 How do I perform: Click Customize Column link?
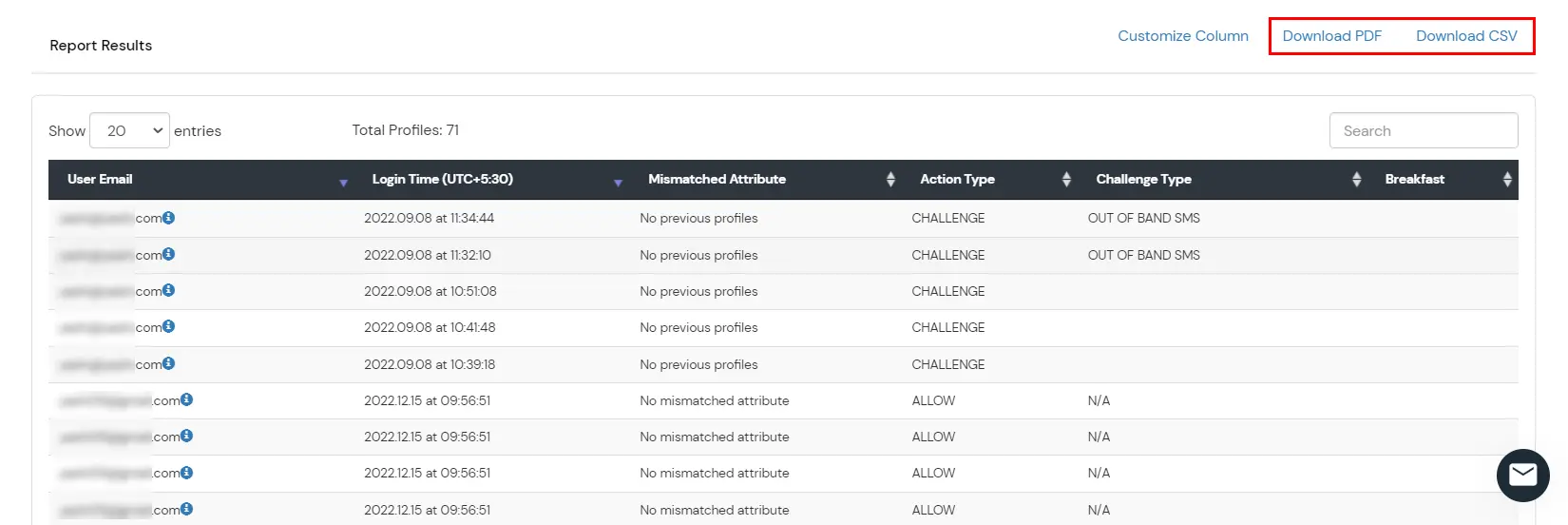tap(1183, 36)
